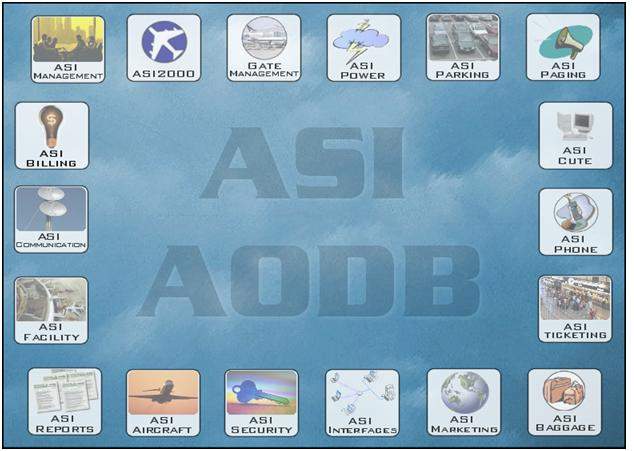Launch the ASI Ticketing module

pos(575,309)
